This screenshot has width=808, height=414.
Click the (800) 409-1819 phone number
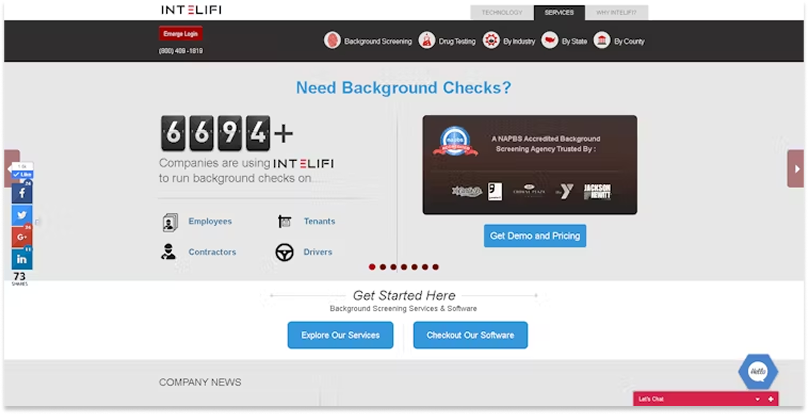[180, 51]
